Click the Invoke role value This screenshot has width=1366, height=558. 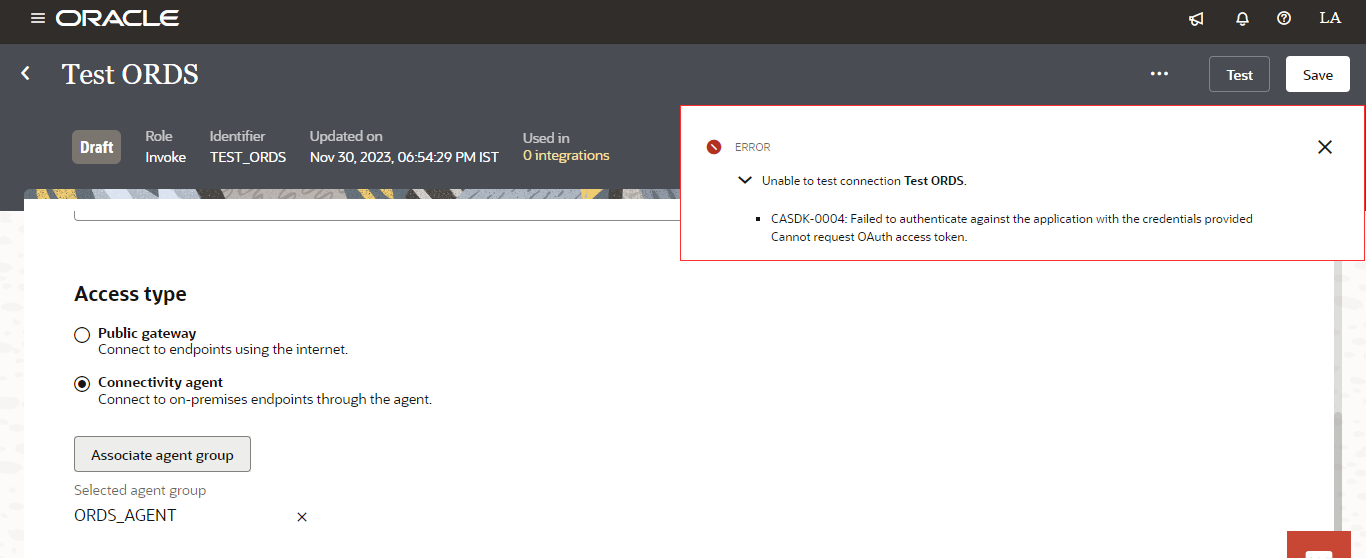165,157
